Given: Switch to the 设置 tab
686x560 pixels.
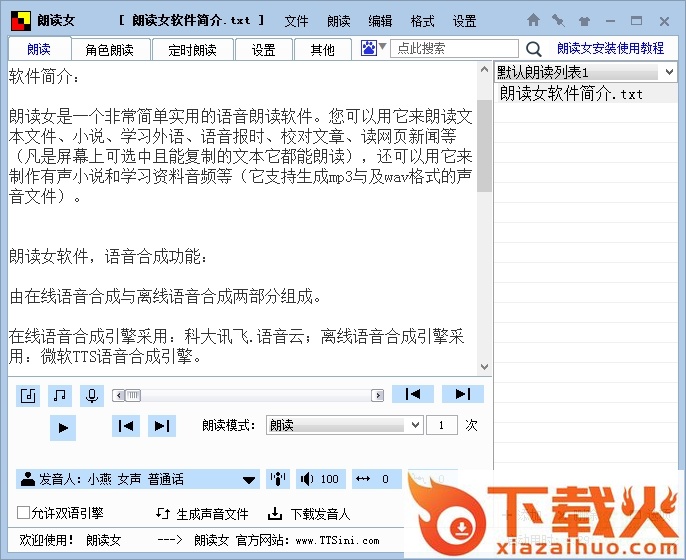Looking at the screenshot, I should [x=264, y=49].
